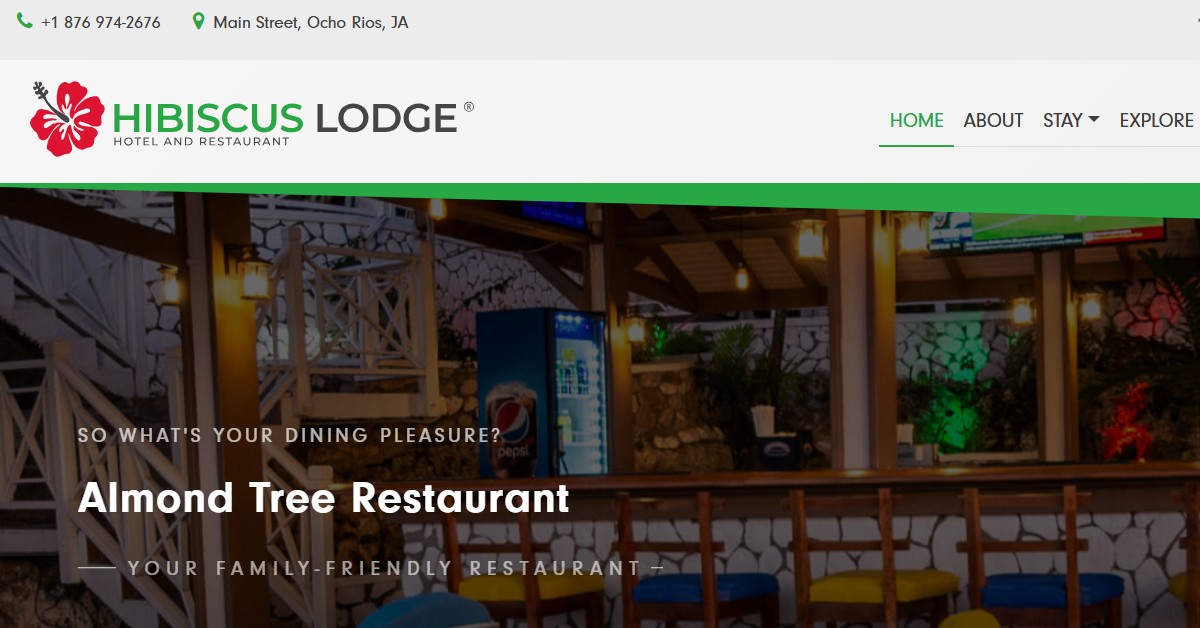
Task: Click the registered trademark symbol beside LODGE
Action: (469, 107)
